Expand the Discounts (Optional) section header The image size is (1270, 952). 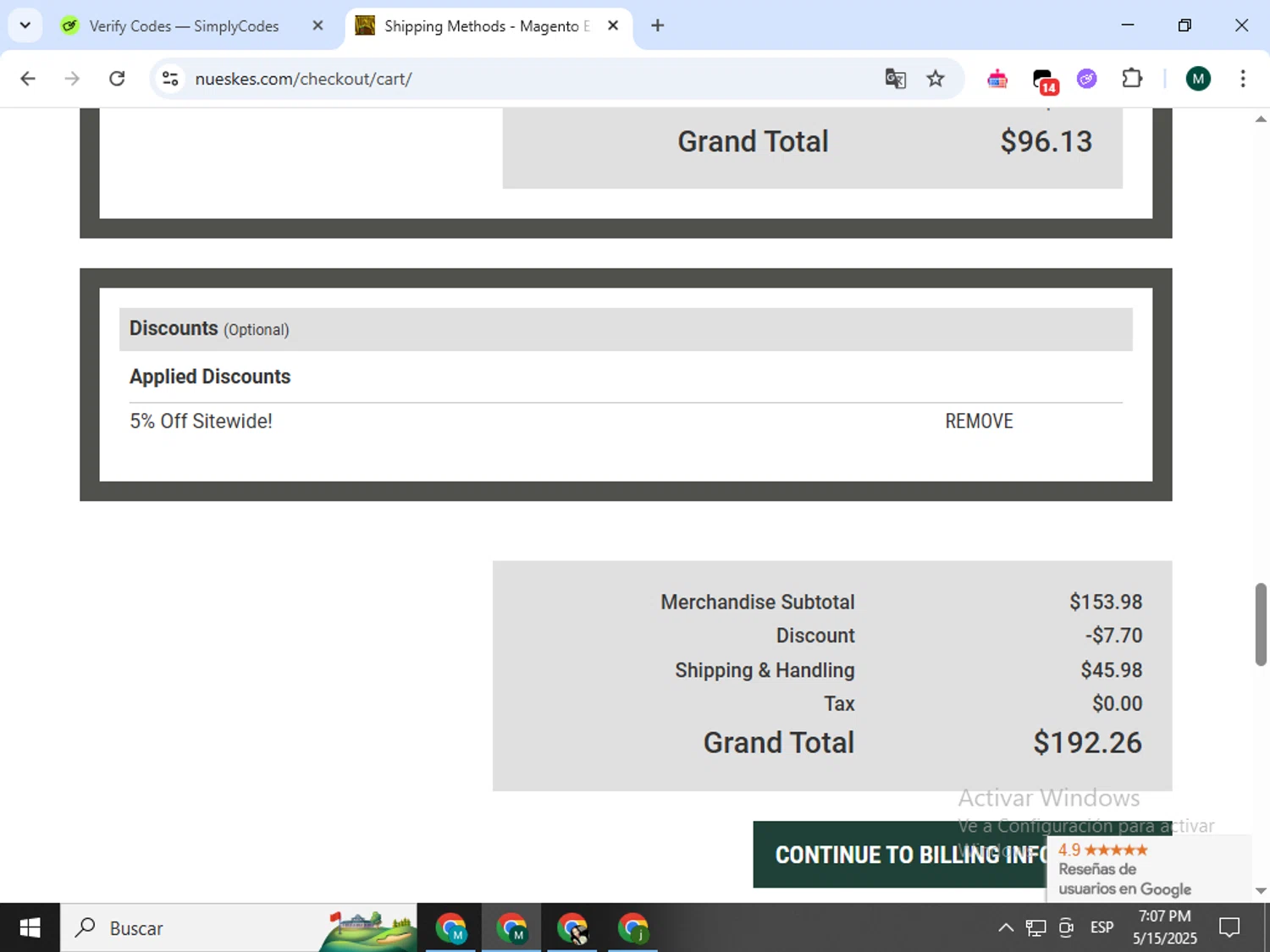(626, 329)
